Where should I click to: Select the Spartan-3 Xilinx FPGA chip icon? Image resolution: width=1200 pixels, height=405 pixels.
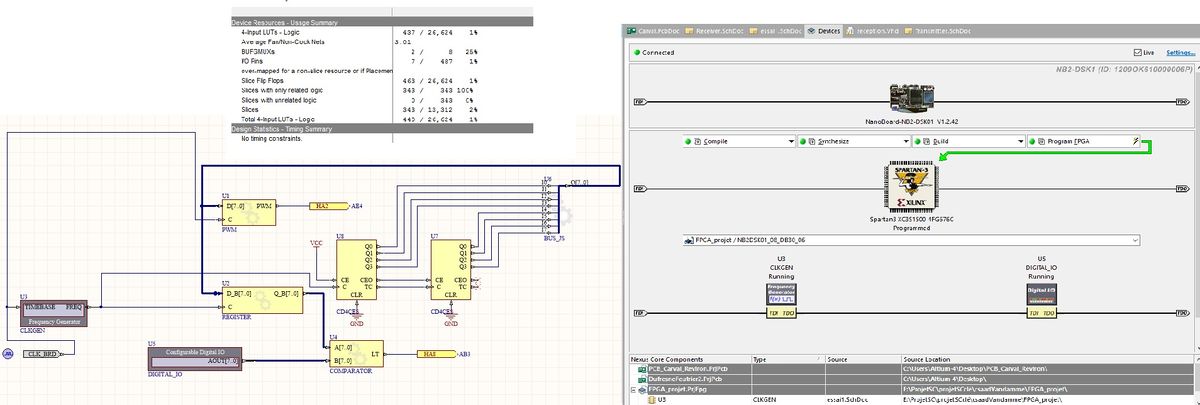(x=911, y=187)
